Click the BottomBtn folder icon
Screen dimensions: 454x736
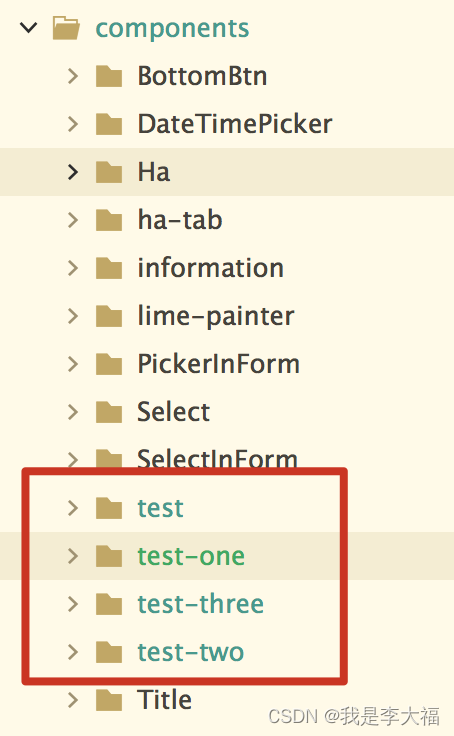(x=109, y=76)
